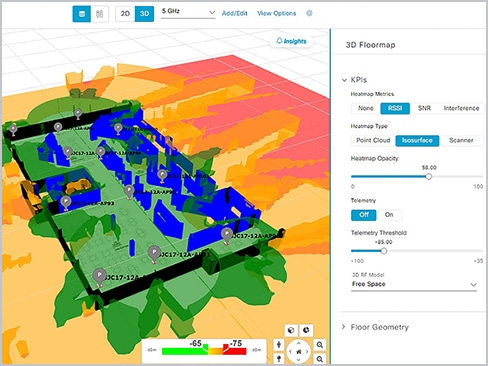
Task: Choose Scanner heatmap type
Action: (461, 140)
